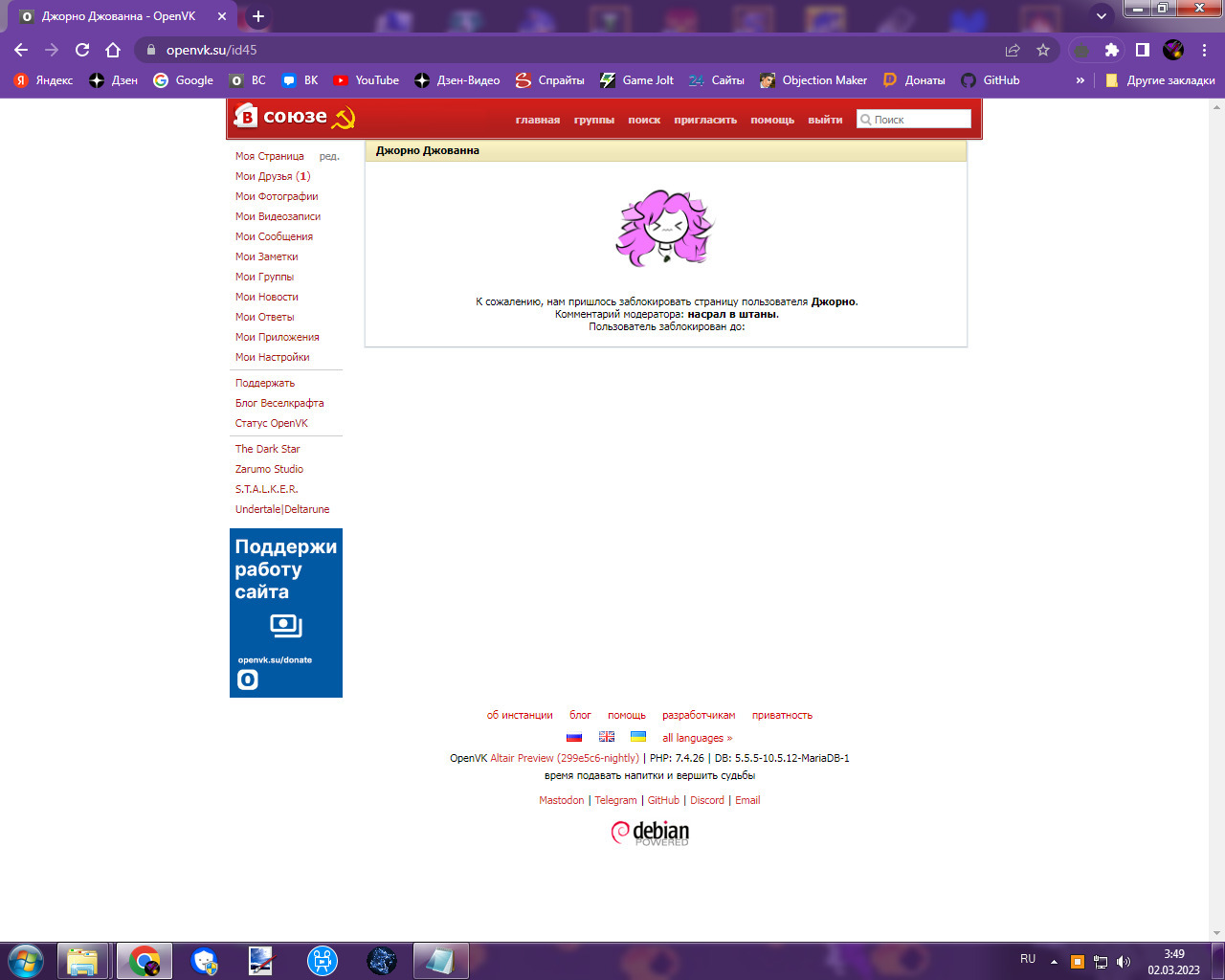
Task: Open the Chrome extensions puzzle icon
Action: [x=1112, y=50]
